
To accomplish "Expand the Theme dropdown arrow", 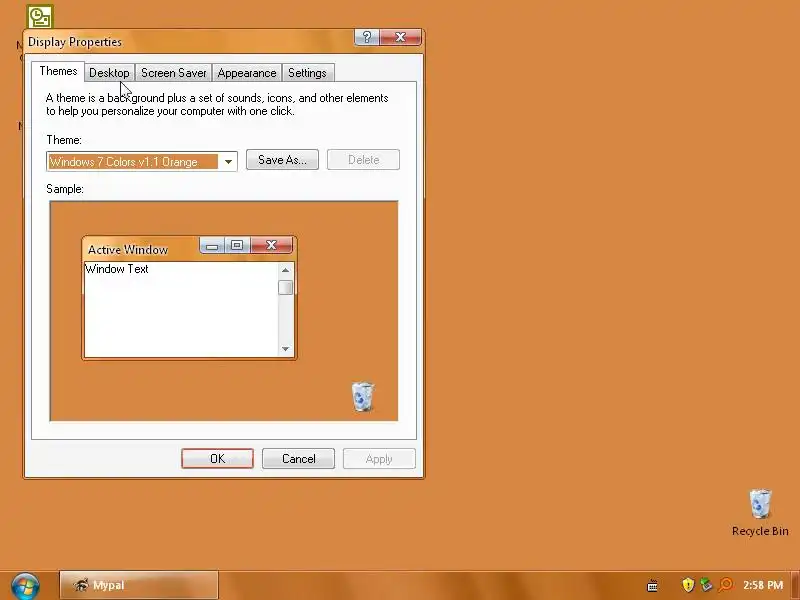I will point(228,162).
